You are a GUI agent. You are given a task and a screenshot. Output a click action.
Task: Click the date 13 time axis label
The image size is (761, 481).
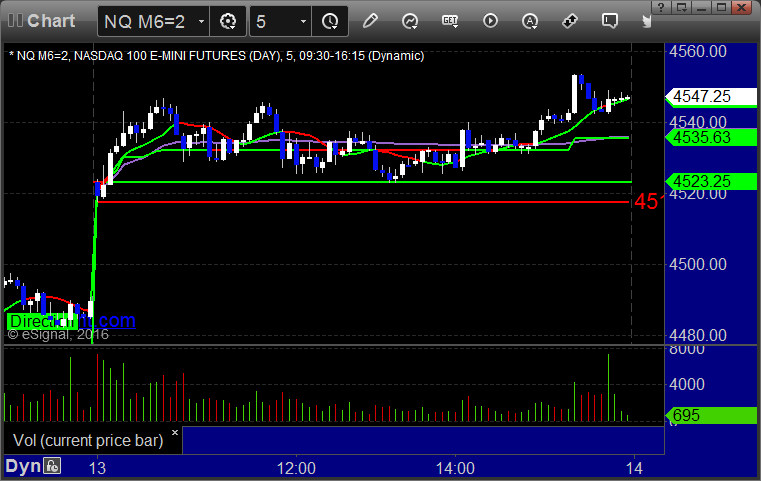[x=98, y=468]
